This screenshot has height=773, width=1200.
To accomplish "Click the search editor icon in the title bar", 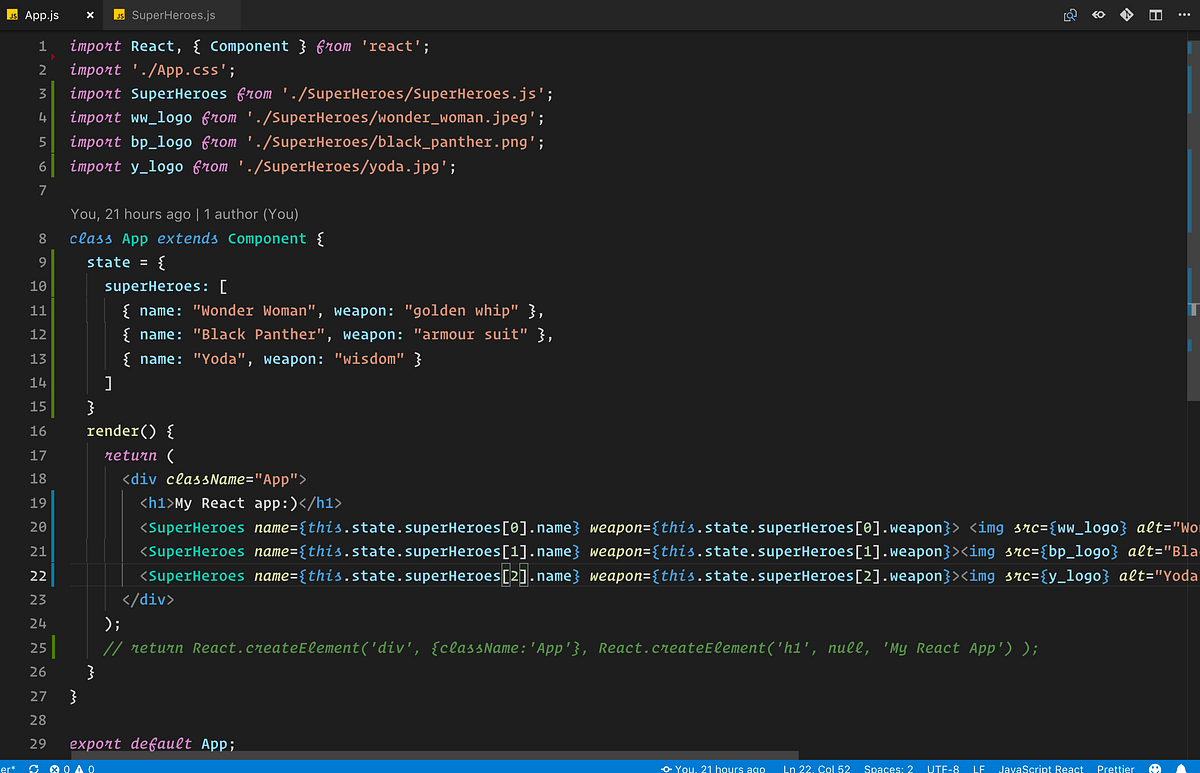I will 1069,15.
